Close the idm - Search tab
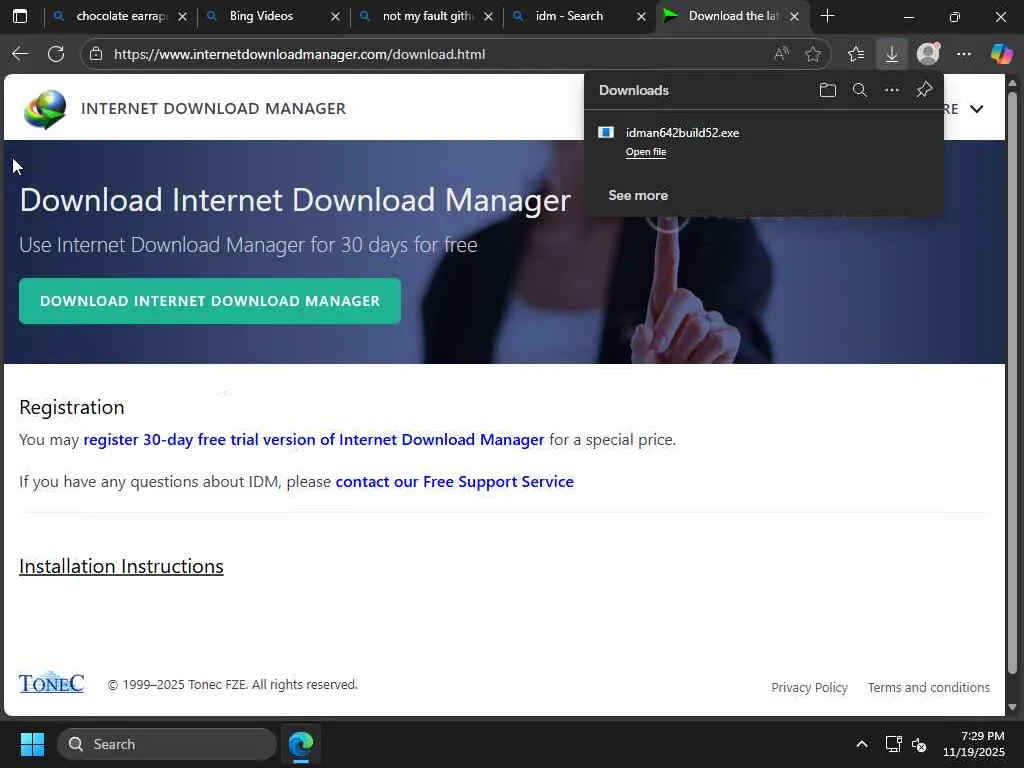 641,16
